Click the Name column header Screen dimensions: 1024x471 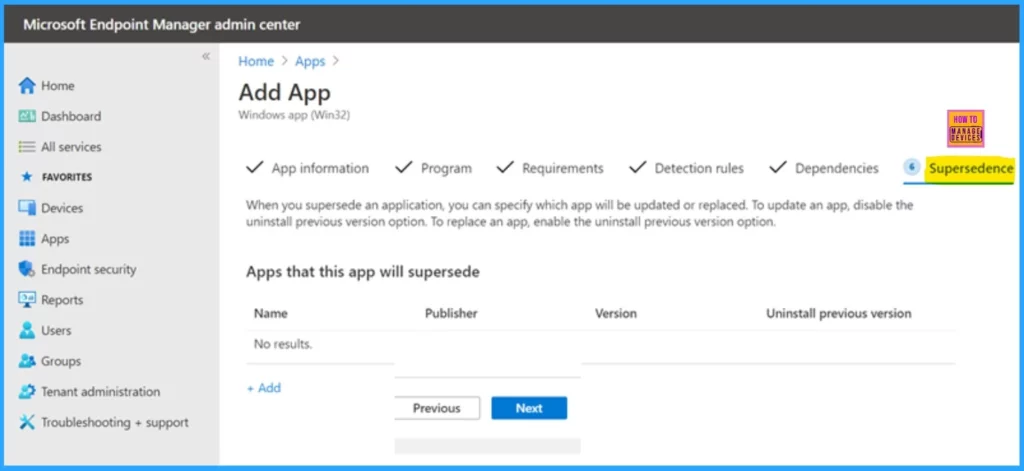tap(270, 314)
